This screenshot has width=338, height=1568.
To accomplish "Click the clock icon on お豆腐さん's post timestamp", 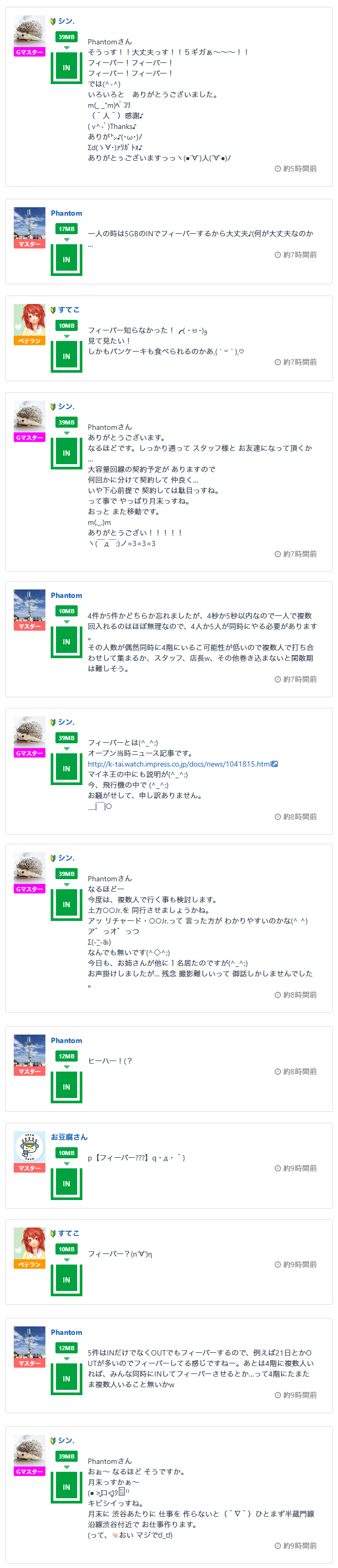I will 278,1168.
